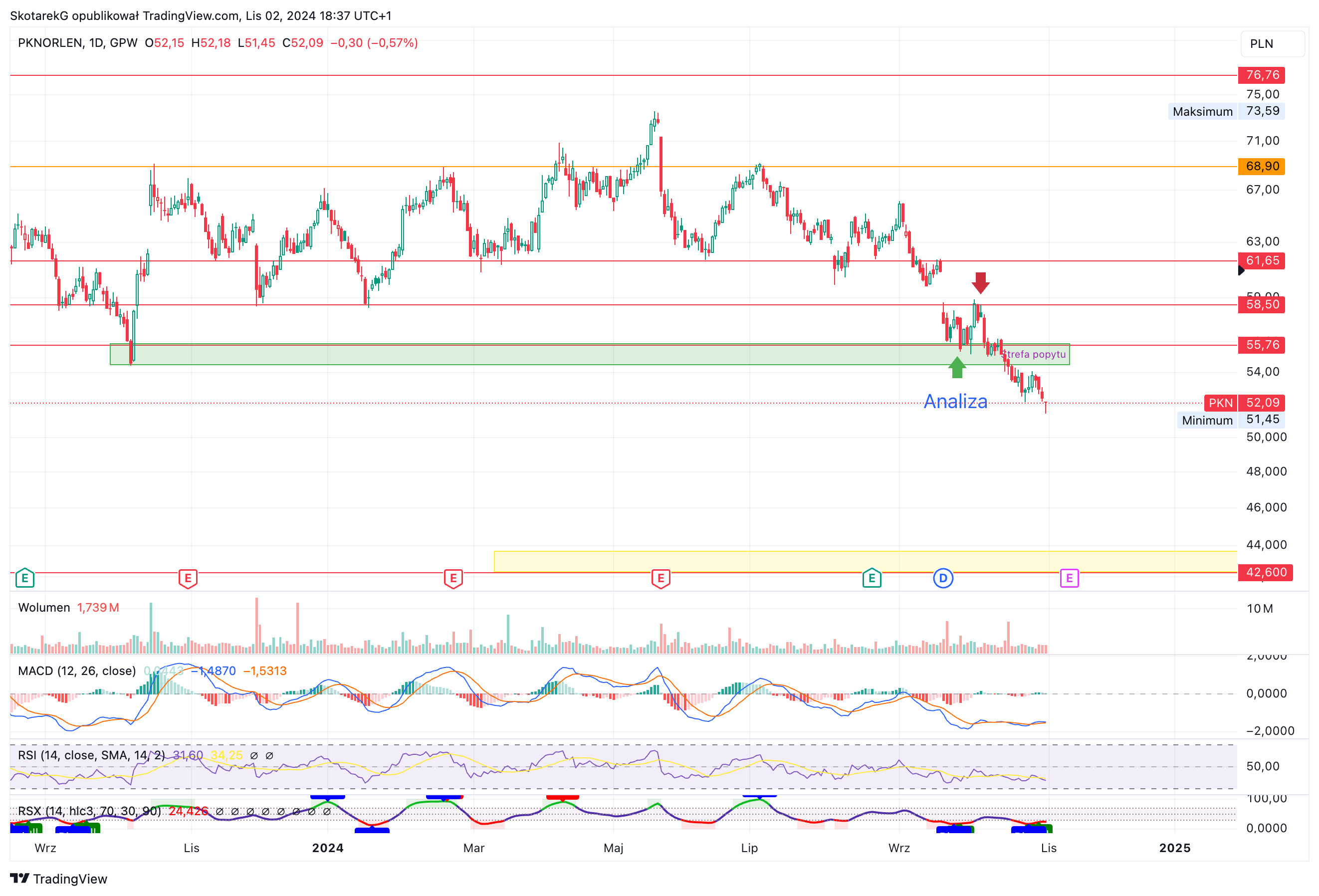Viewport: 1319px width, 896px height.
Task: Click the 55,76 red price label
Action: (1261, 344)
